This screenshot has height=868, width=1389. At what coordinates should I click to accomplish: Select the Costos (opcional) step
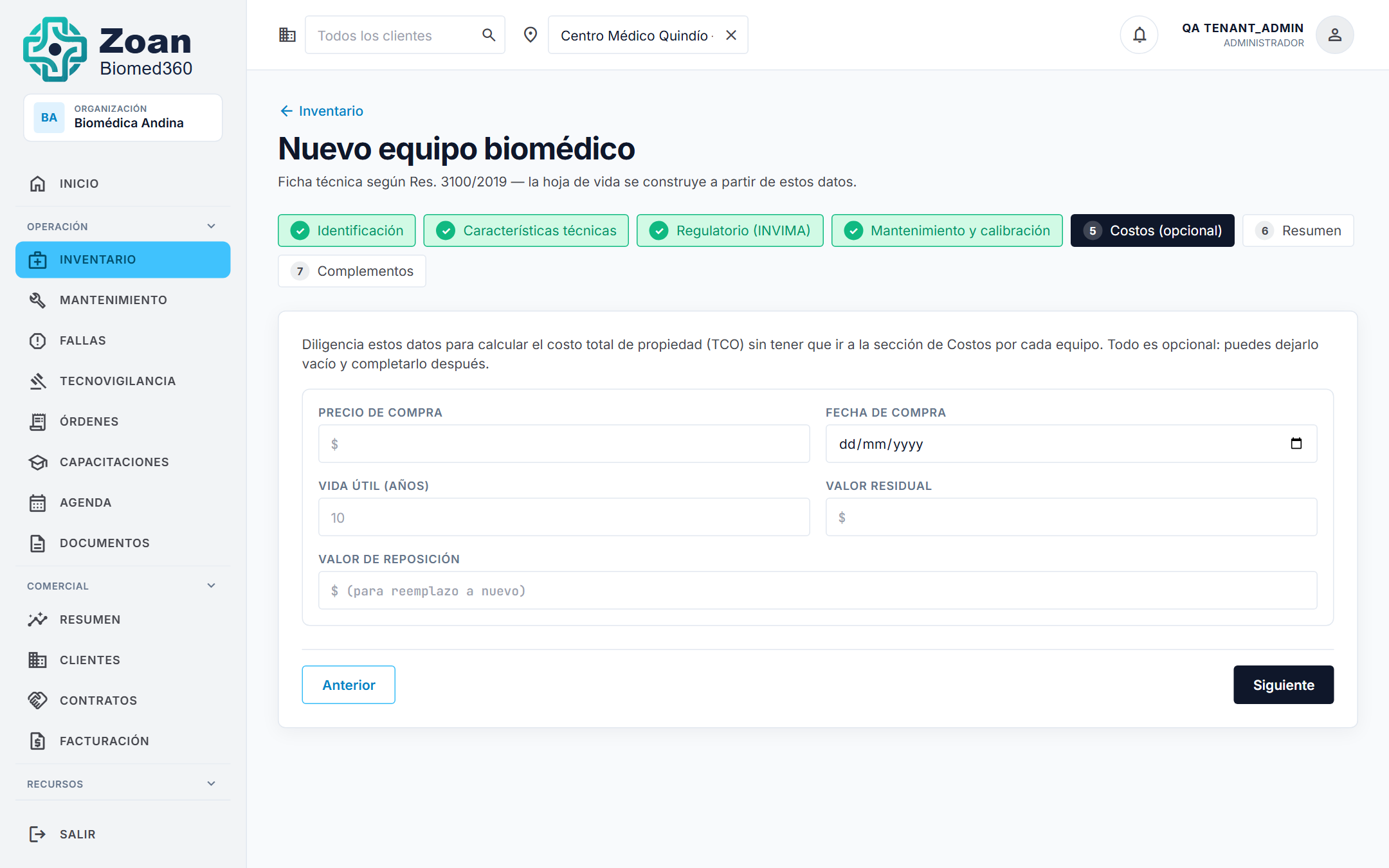1152,230
